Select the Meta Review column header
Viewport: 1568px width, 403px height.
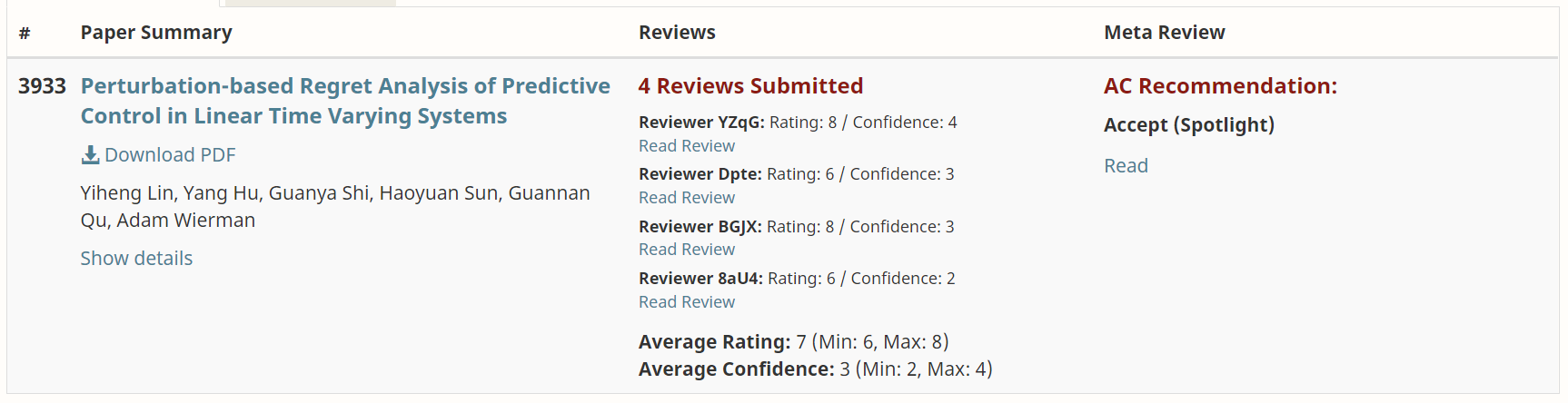click(x=1164, y=33)
